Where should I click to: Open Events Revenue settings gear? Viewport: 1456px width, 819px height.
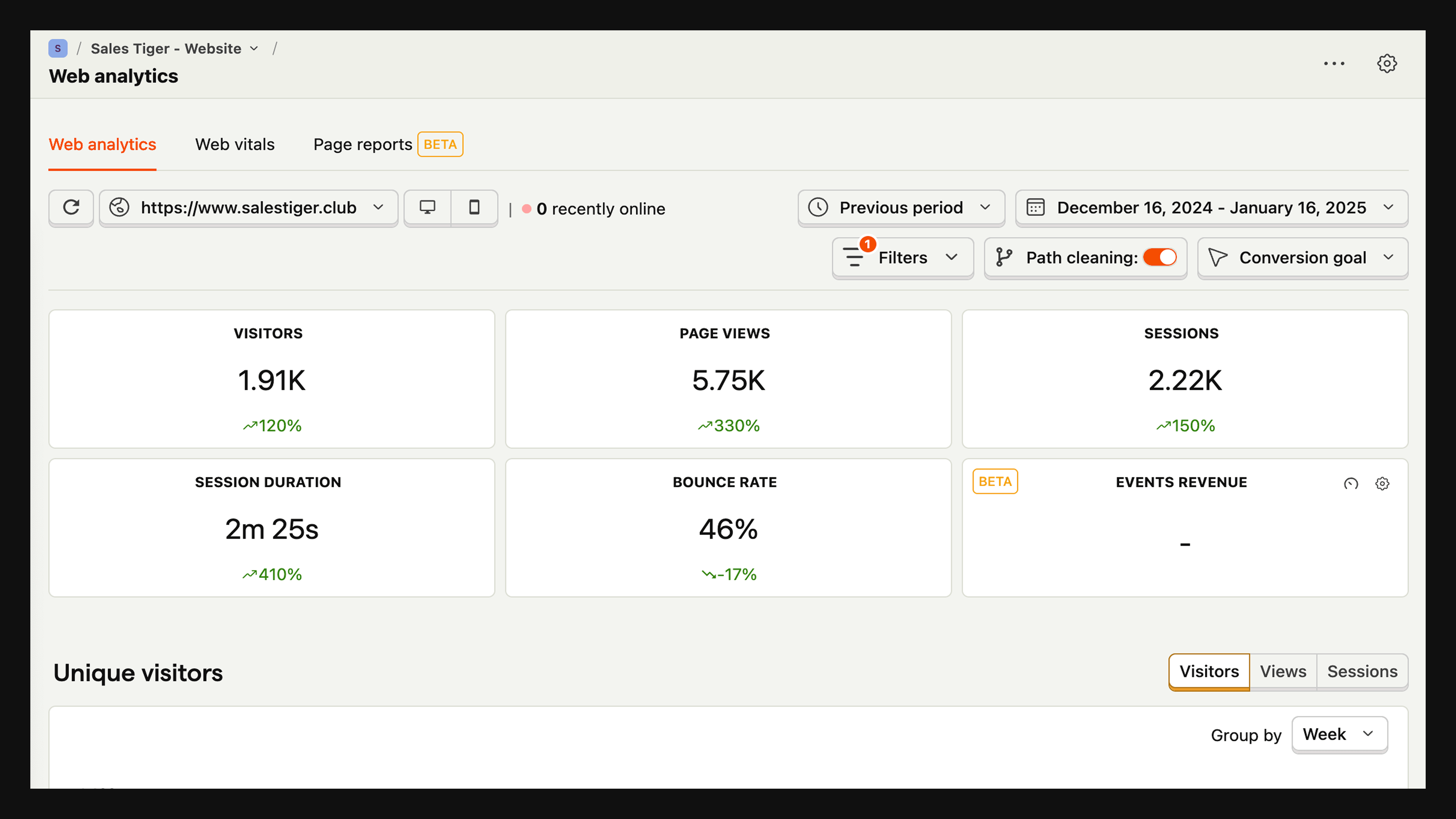1382,483
